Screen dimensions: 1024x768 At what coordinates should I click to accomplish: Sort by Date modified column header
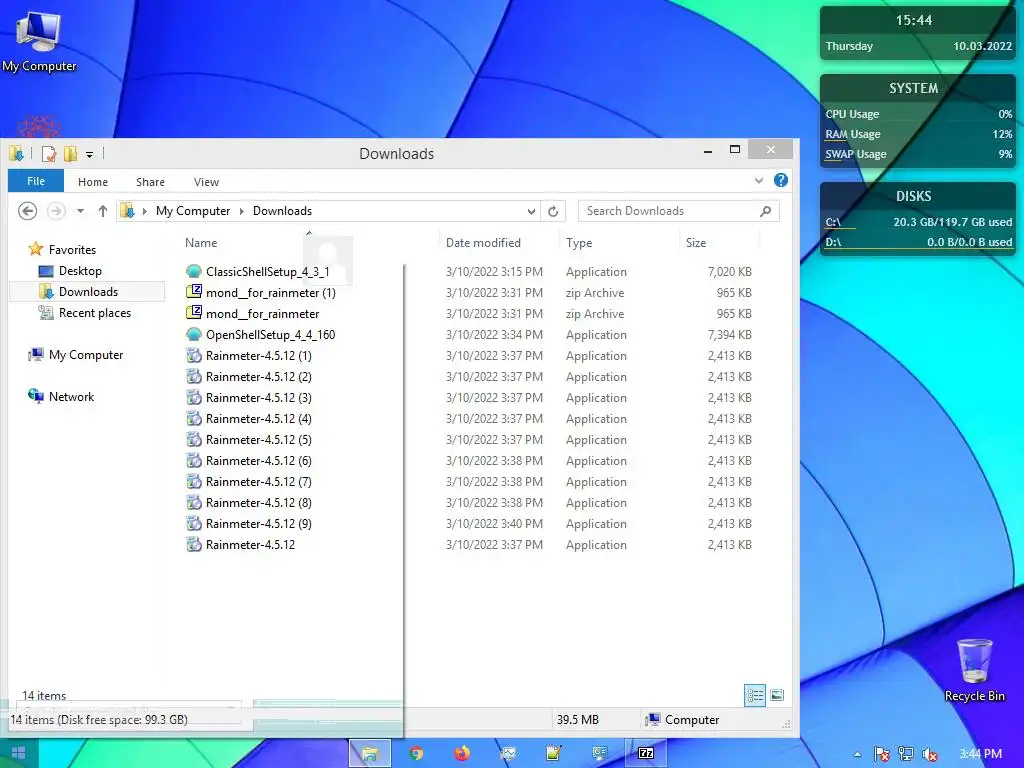click(483, 242)
